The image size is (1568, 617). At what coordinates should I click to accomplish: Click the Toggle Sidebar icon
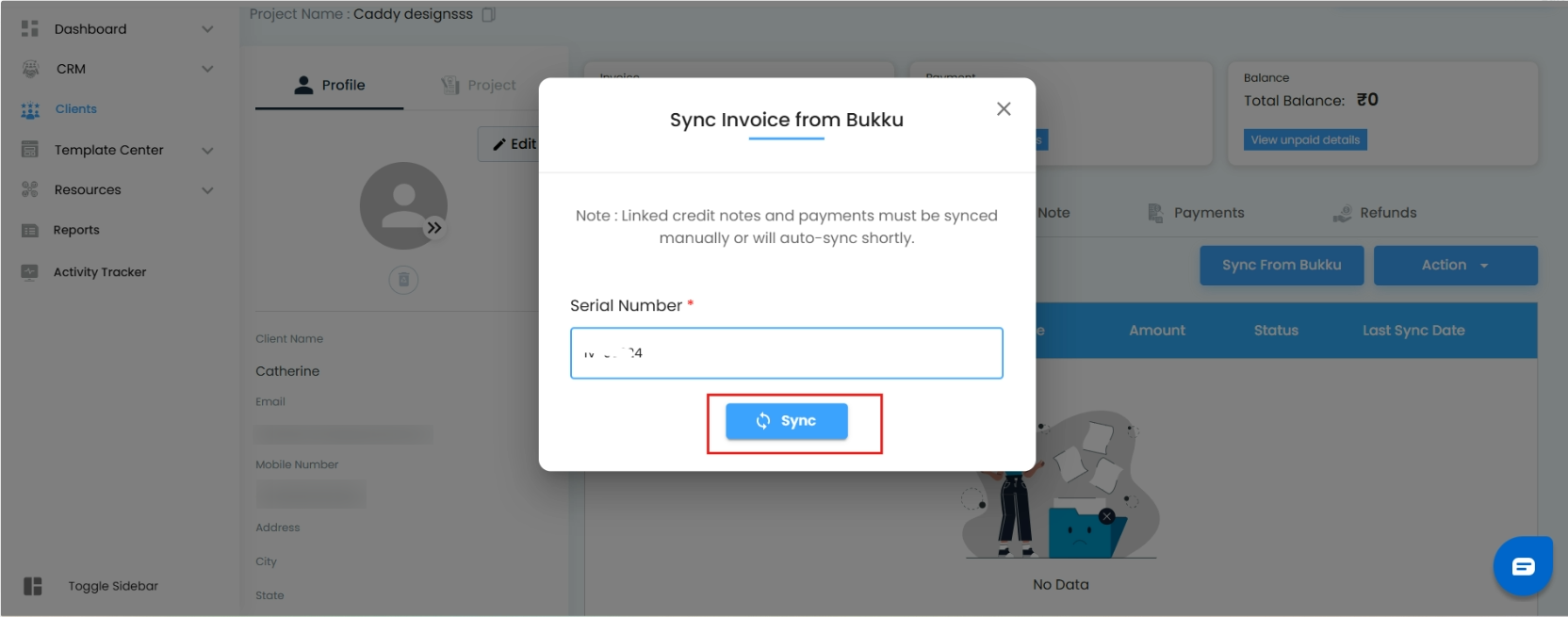(33, 586)
